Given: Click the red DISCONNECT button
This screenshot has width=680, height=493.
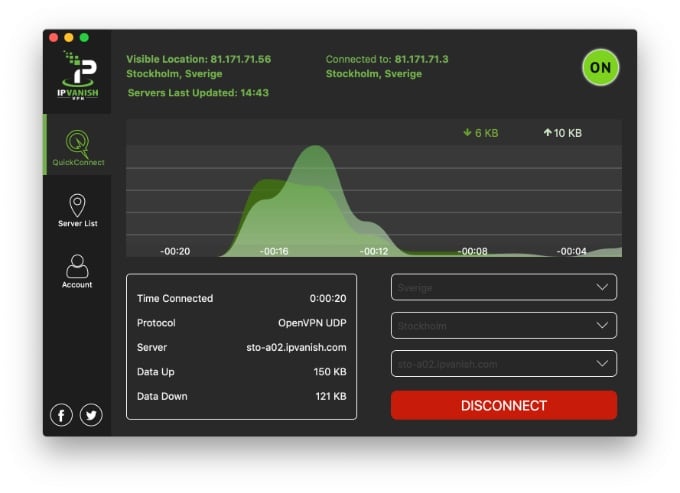Looking at the screenshot, I should tap(503, 405).
